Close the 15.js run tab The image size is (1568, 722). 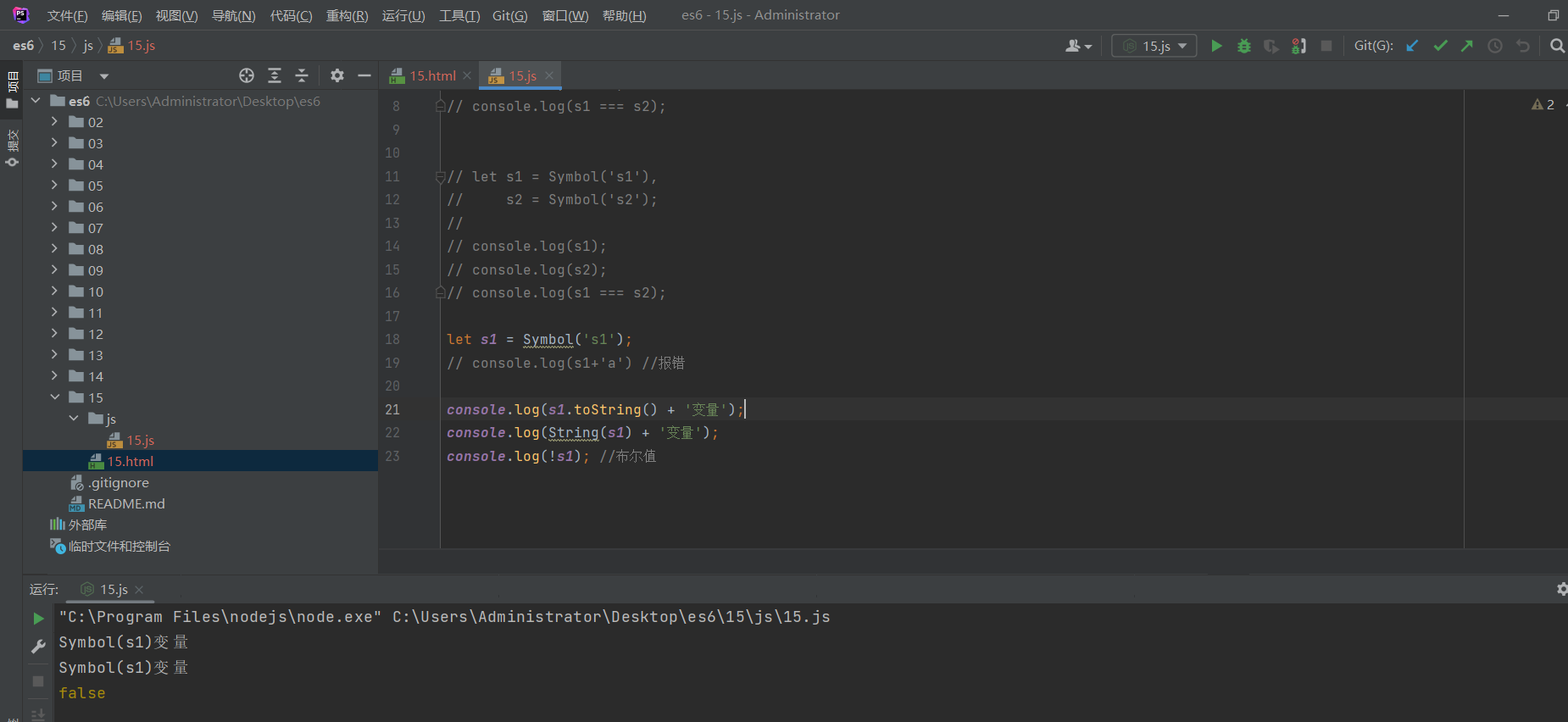pos(139,590)
